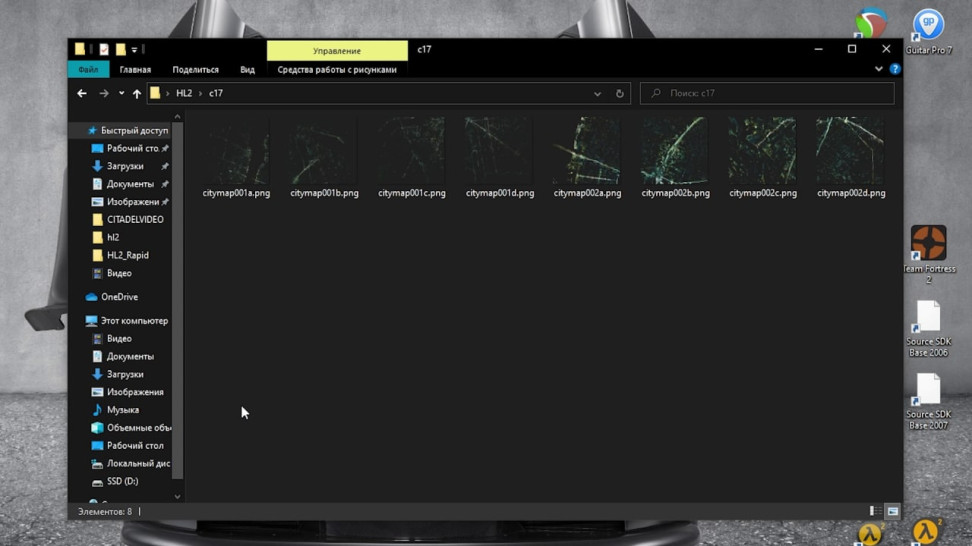Switch to details view icon in status bar
972x546 pixels.
875,511
